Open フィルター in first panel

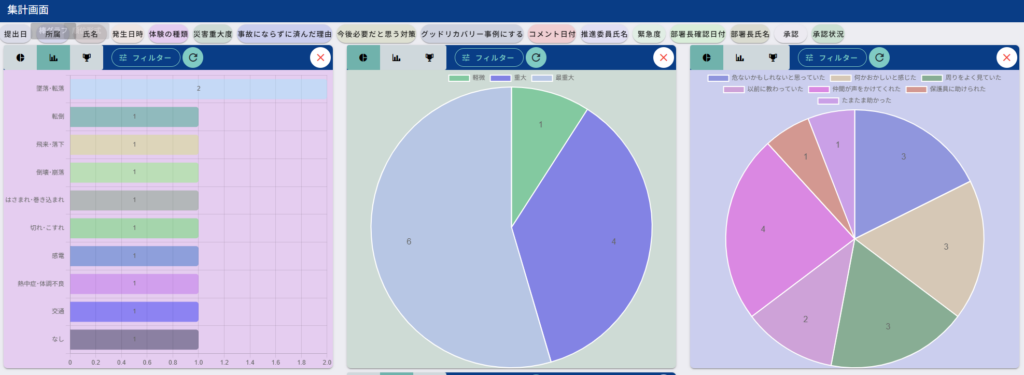click(146, 57)
